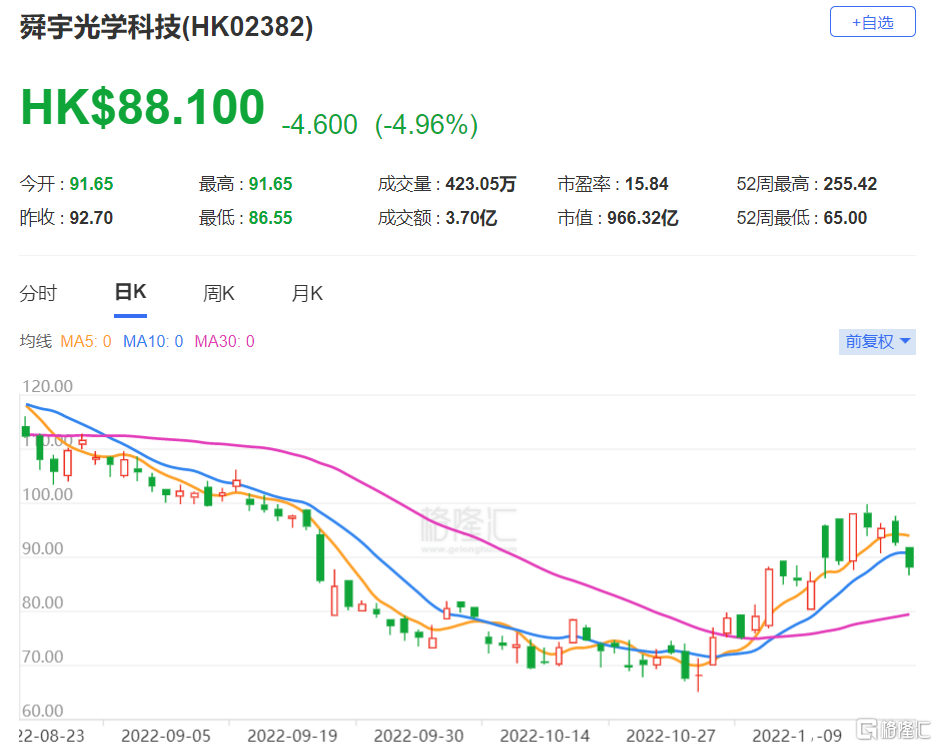This screenshot has width=937, height=747.
Task: Open the 周K weekly chart tab
Action: tap(219, 293)
